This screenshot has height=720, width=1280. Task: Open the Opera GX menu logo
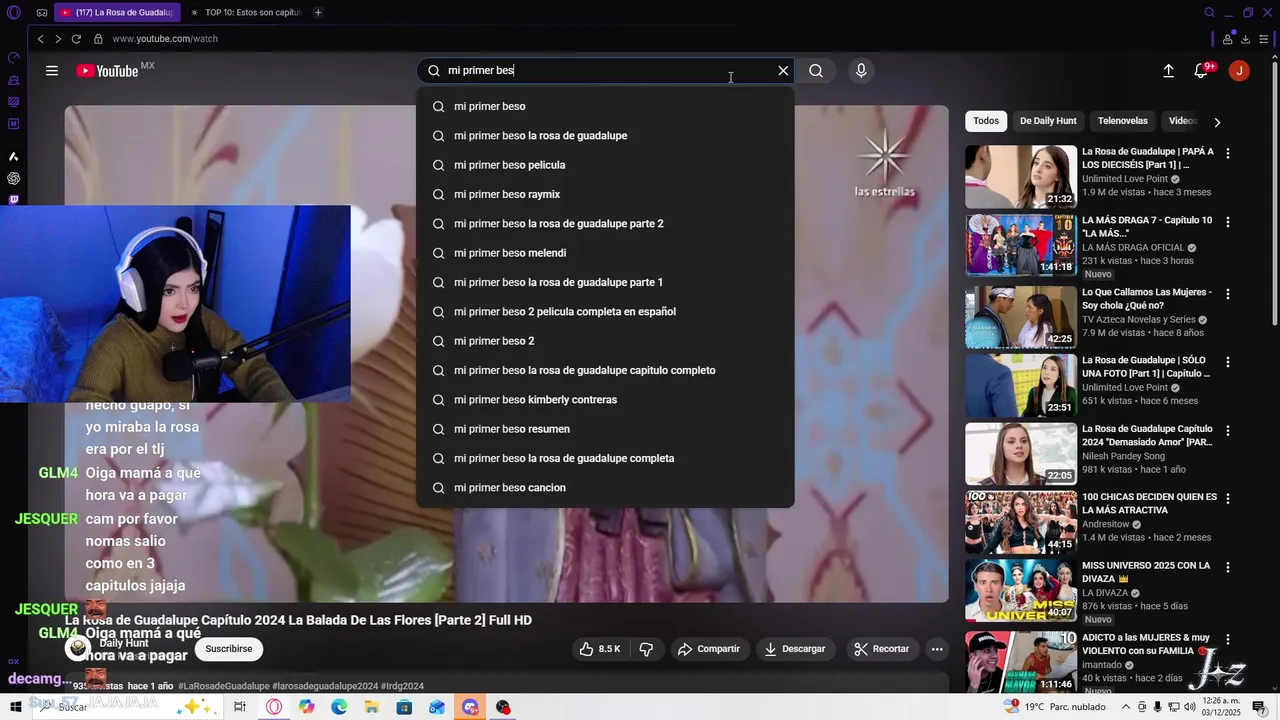click(x=13, y=13)
